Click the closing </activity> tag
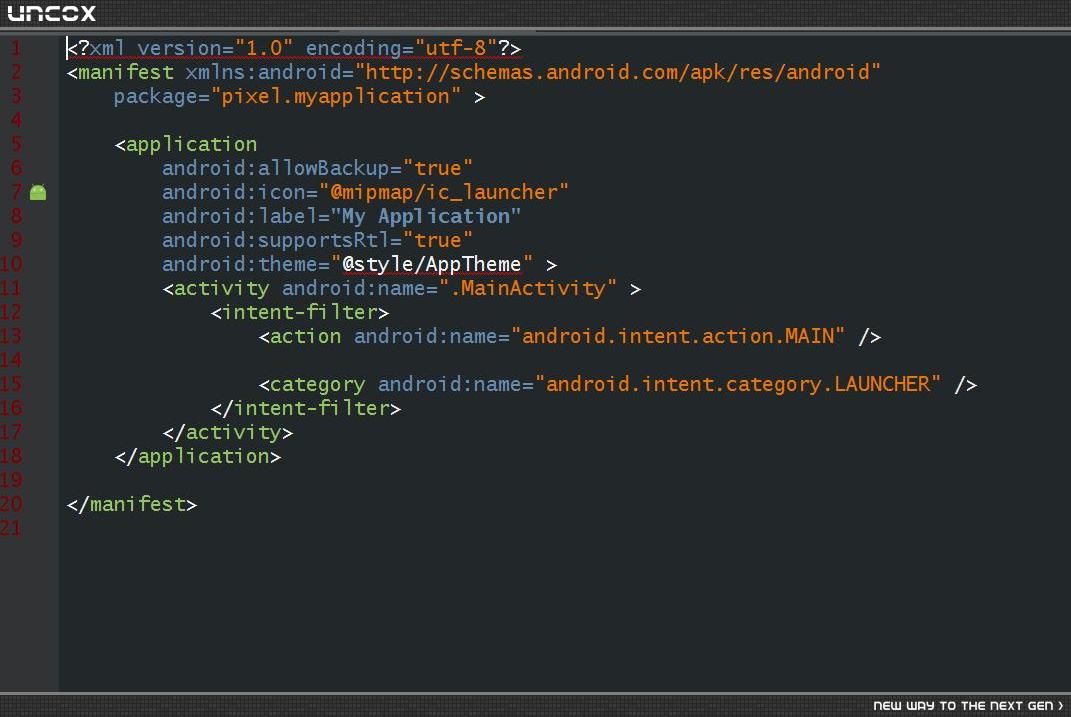The height and width of the screenshot is (717, 1071). click(227, 432)
